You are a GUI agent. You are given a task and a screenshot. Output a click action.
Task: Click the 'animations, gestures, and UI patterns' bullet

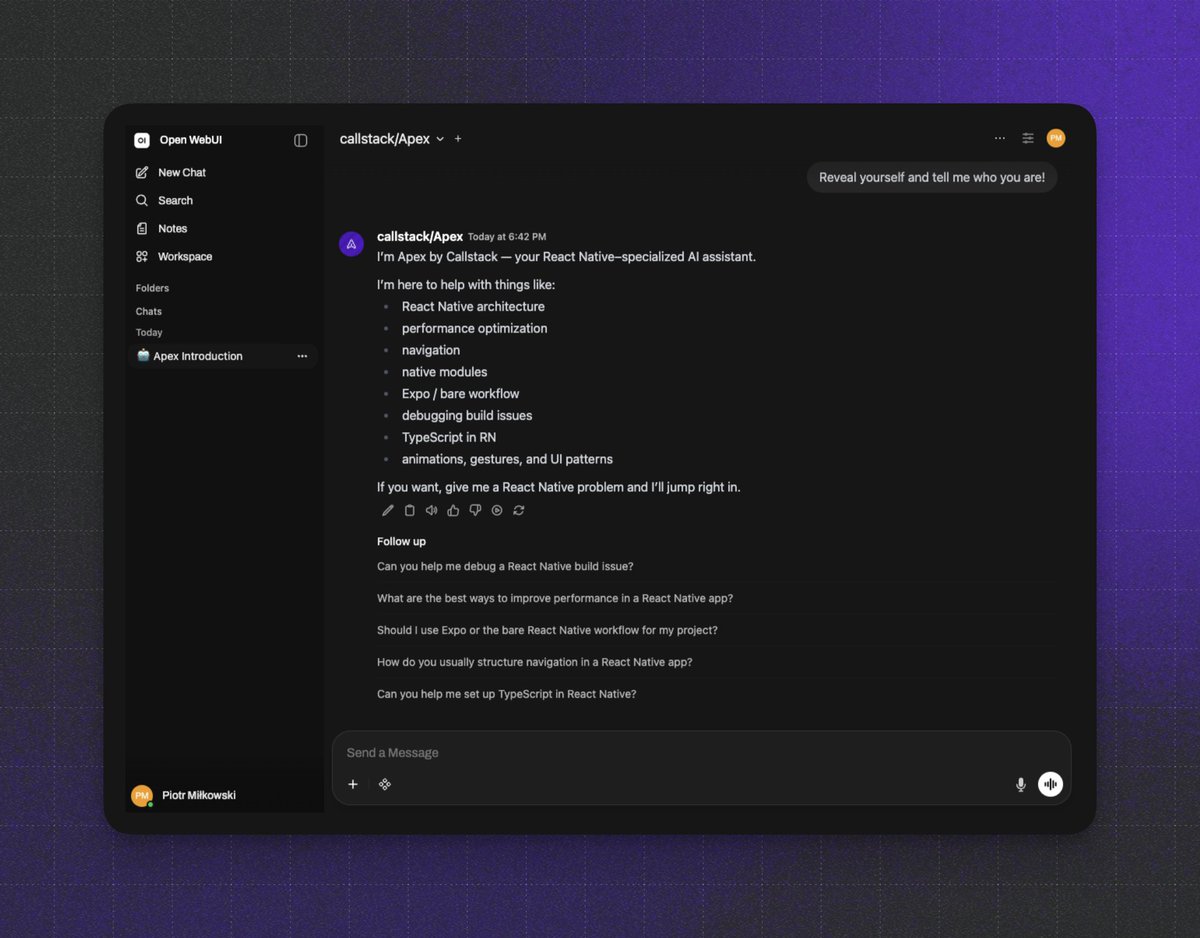507,459
